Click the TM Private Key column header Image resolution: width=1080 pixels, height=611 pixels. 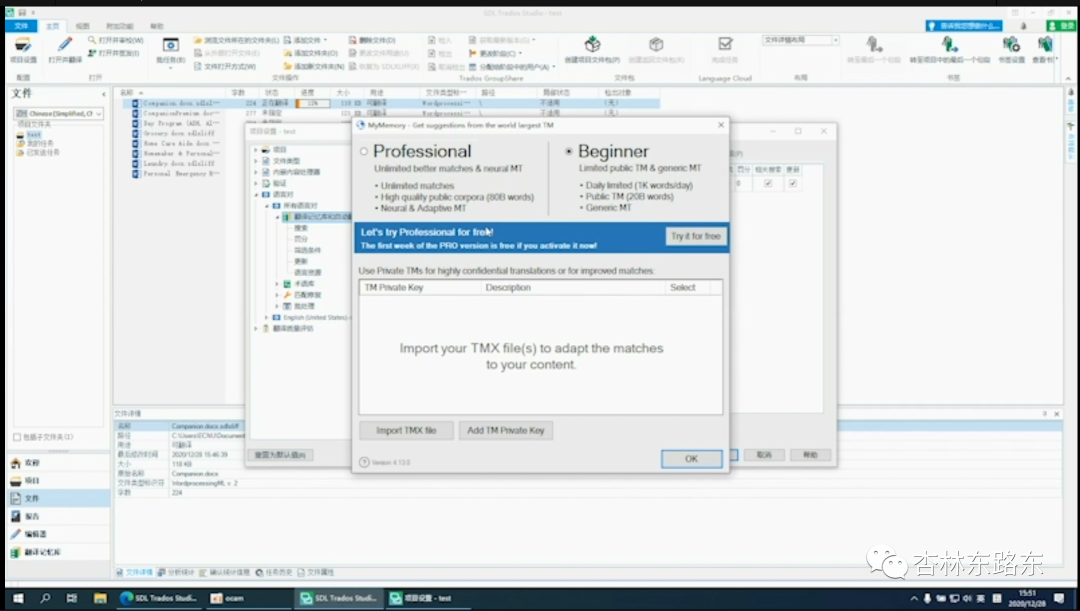tap(419, 287)
